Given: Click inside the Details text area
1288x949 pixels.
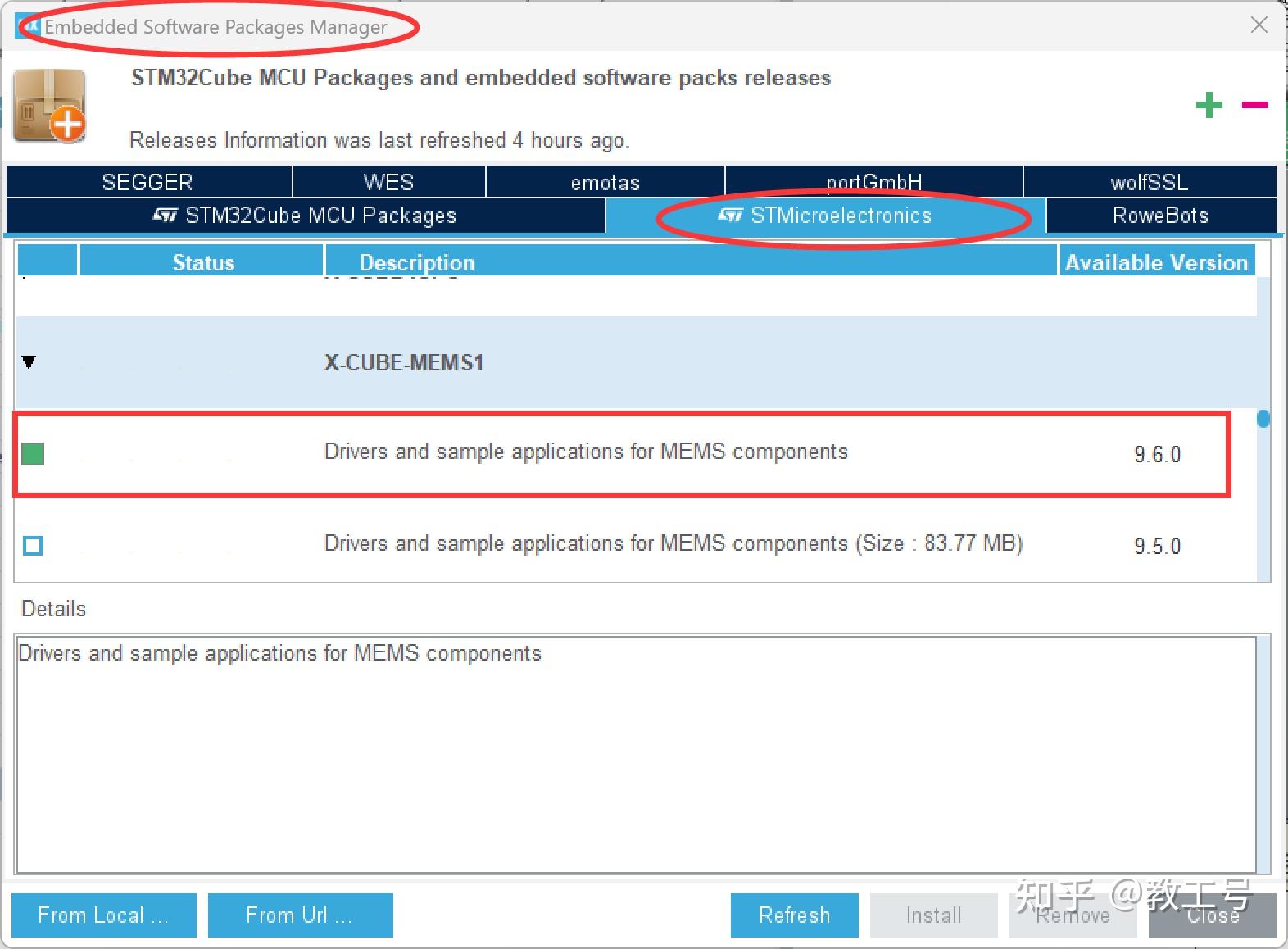Looking at the screenshot, I should point(636,754).
